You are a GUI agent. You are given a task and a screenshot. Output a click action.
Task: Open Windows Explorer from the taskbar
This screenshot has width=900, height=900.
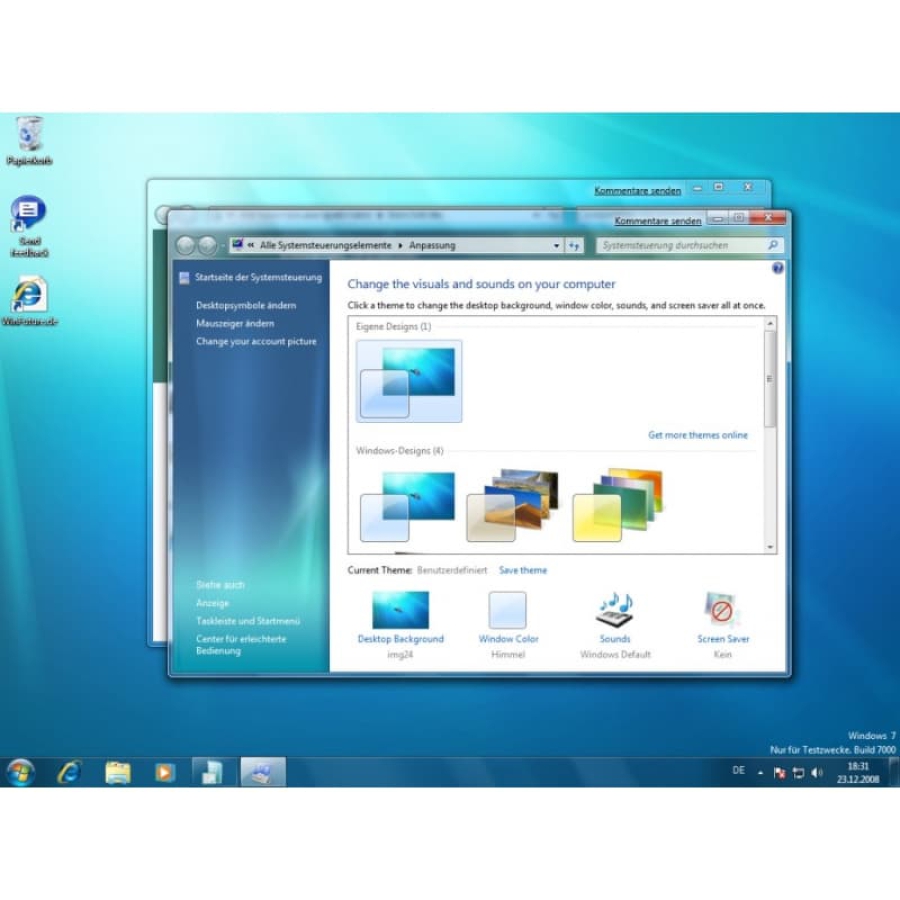point(118,773)
